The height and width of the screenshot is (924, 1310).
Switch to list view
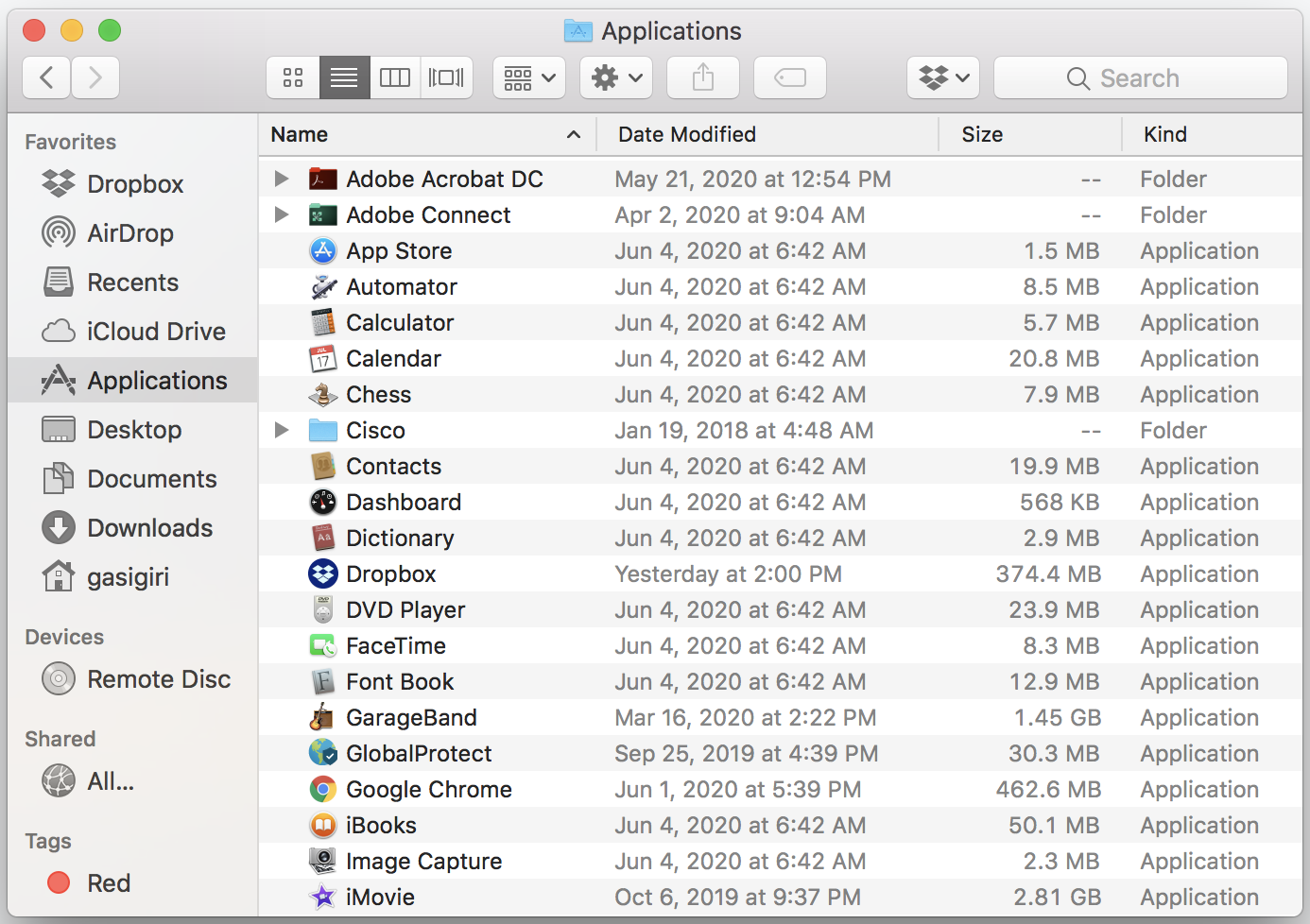coord(344,77)
